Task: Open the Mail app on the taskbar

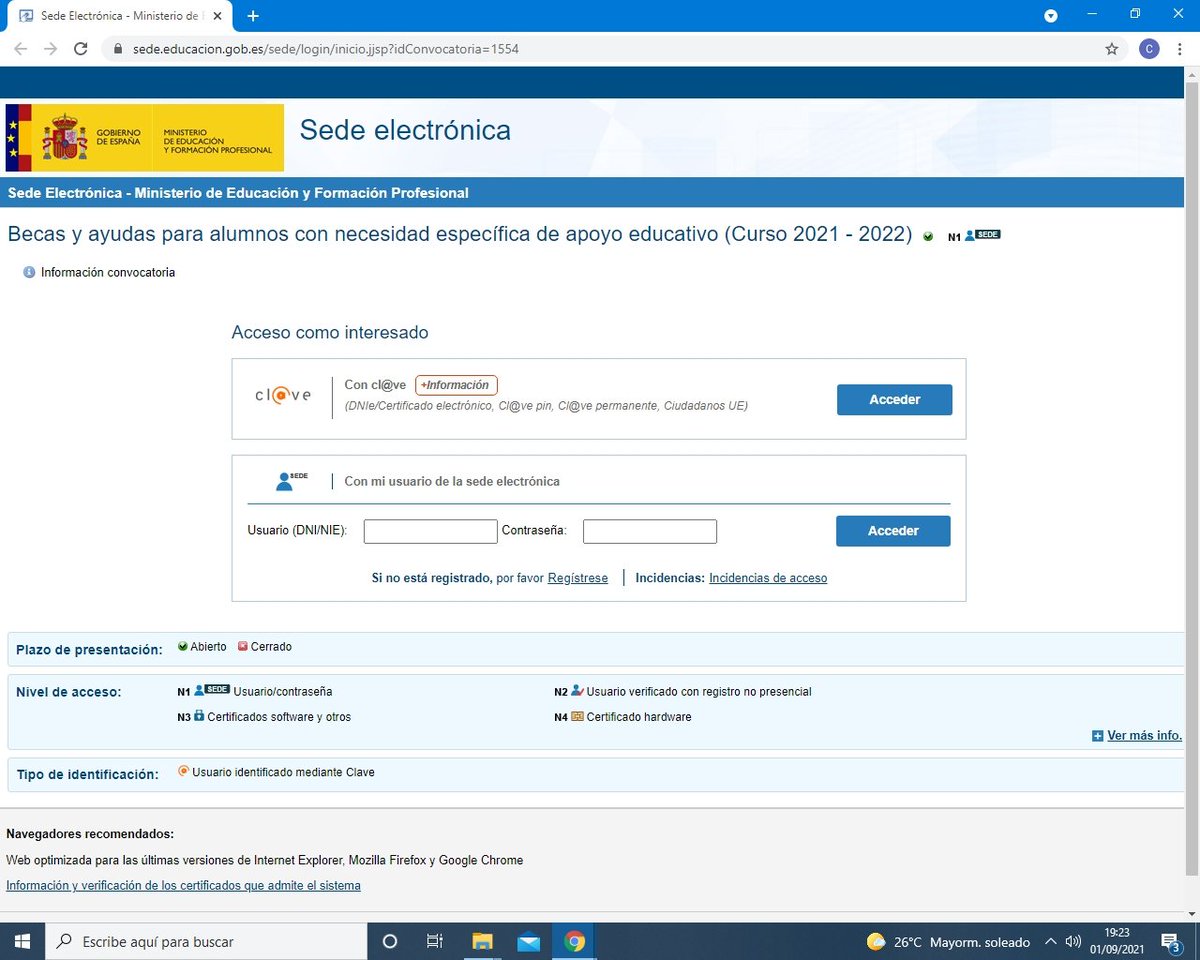Action: coord(529,941)
